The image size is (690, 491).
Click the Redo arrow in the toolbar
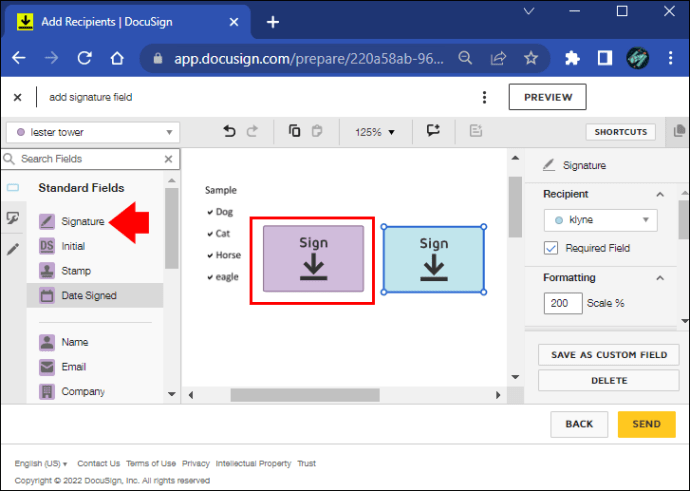pyautogui.click(x=252, y=131)
